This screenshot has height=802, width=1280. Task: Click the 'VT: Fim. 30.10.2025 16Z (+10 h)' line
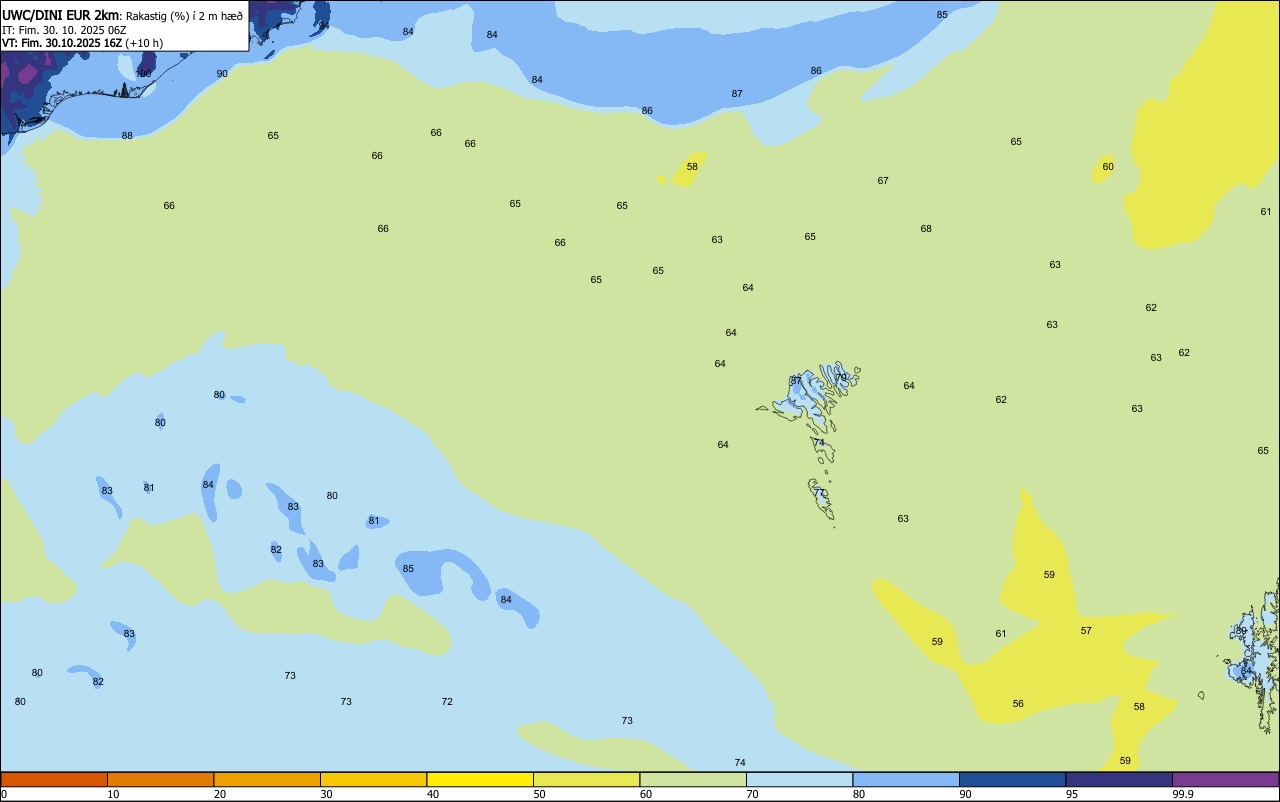pos(82,43)
